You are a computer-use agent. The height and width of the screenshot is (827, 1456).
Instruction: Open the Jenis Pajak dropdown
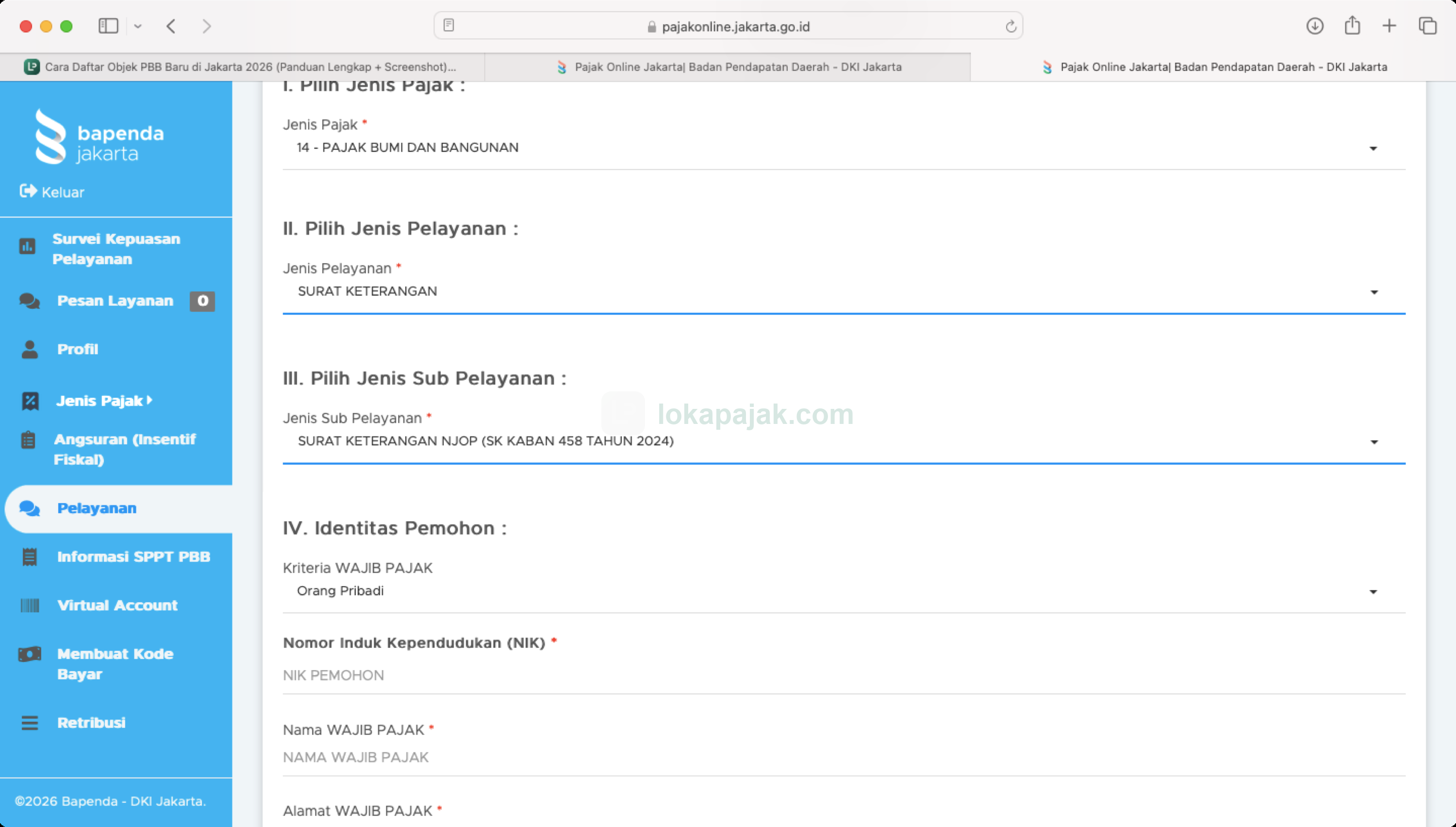click(x=844, y=148)
